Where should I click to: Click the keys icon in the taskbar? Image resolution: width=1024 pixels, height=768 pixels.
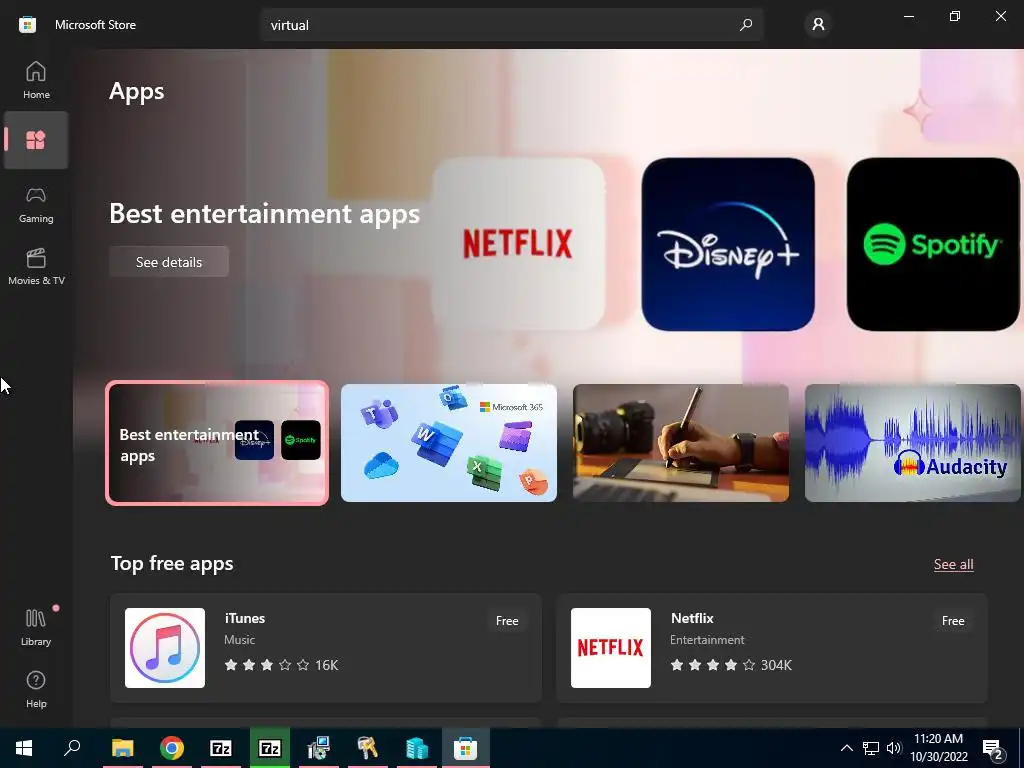click(368, 748)
